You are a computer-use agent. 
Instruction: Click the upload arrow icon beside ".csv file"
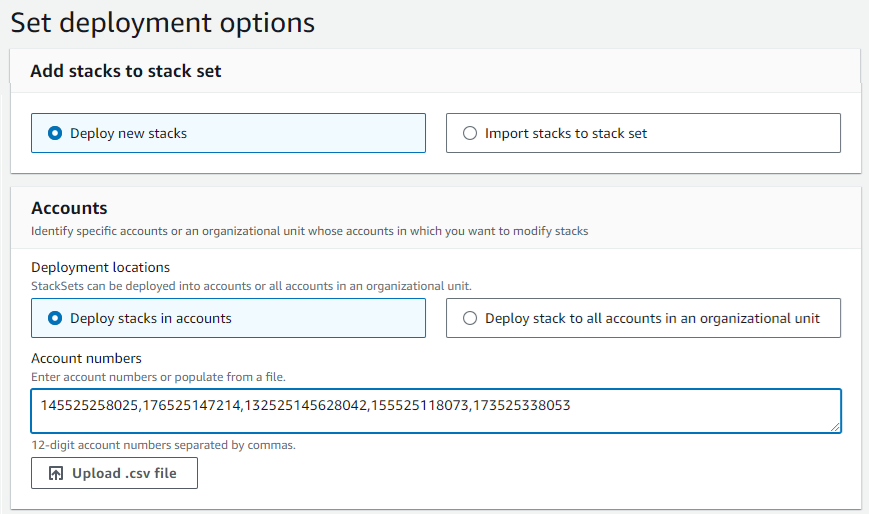click(x=56, y=473)
